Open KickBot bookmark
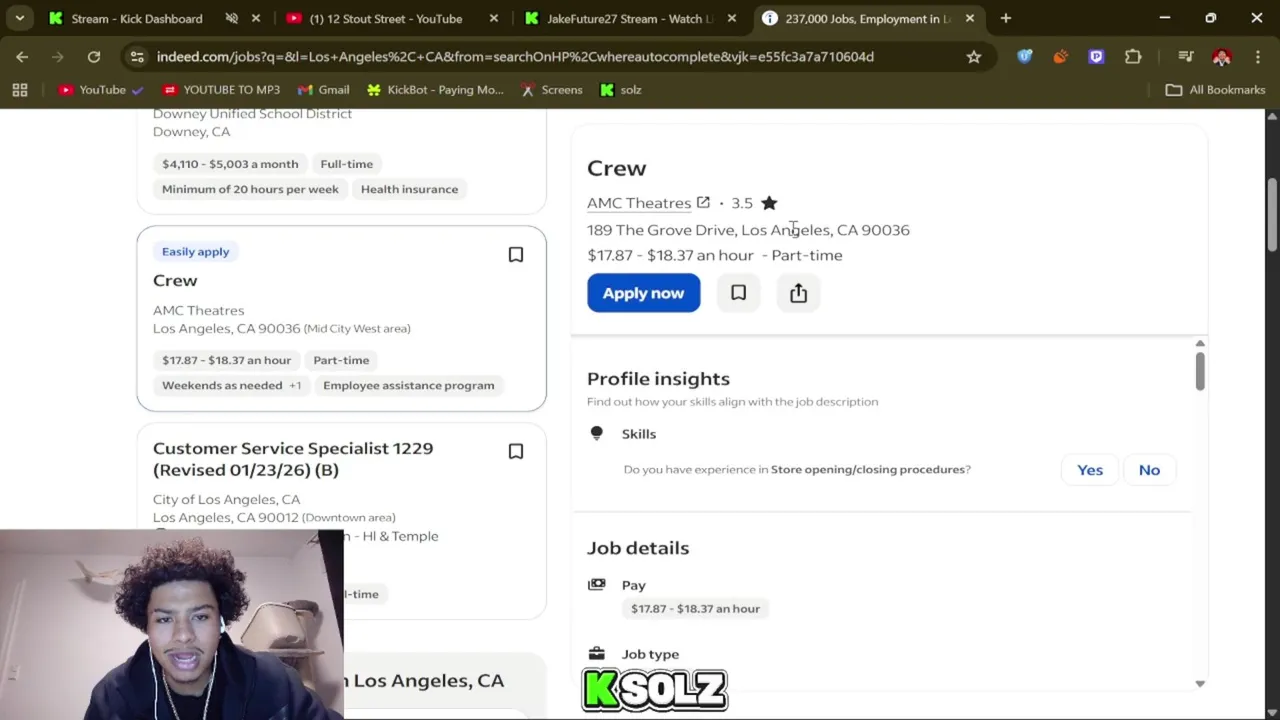 tap(435, 90)
